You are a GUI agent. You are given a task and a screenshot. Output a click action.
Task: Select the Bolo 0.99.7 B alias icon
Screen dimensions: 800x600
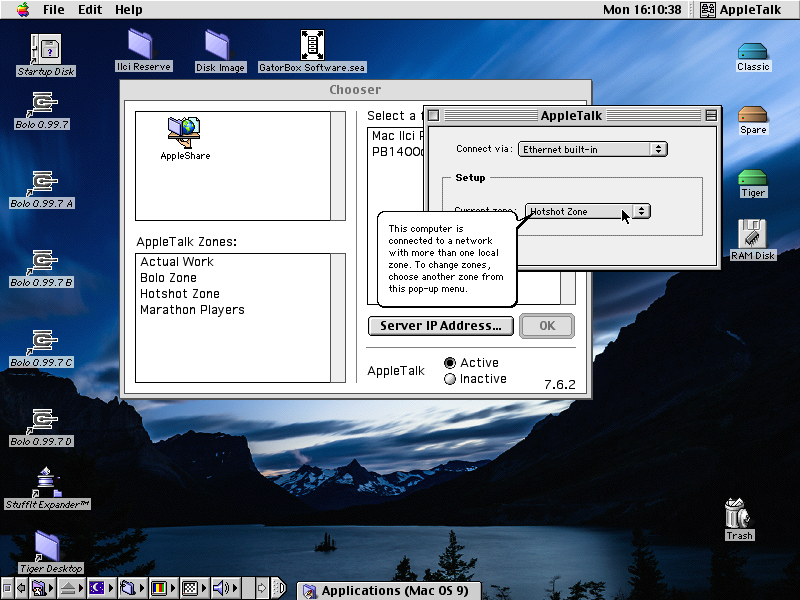(43, 262)
